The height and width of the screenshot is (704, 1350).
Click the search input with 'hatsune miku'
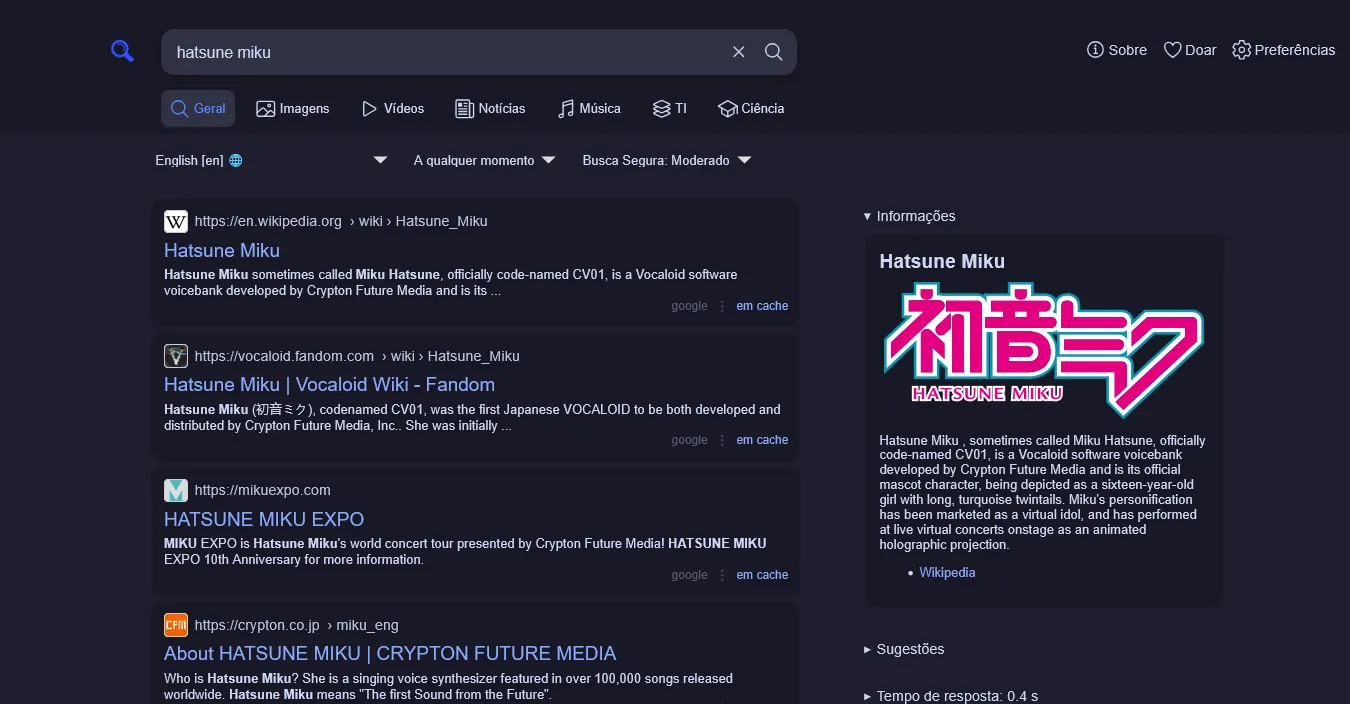point(445,52)
